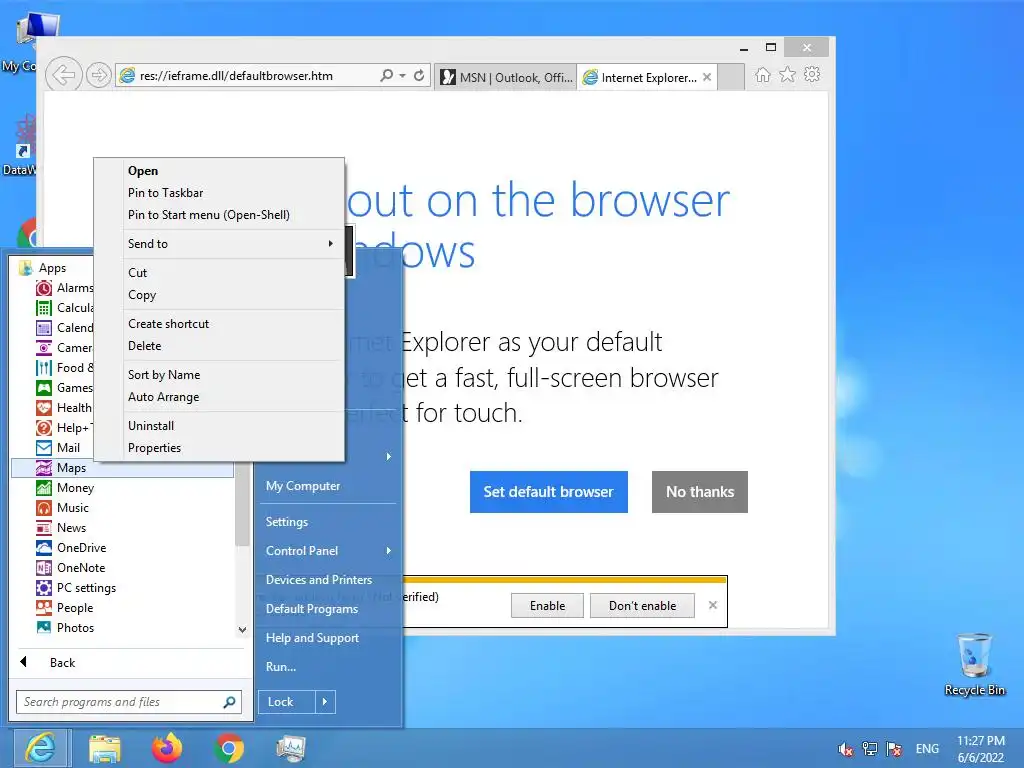Choose Pin to Taskbar
Viewport: 1024px width, 768px height.
[x=165, y=193]
